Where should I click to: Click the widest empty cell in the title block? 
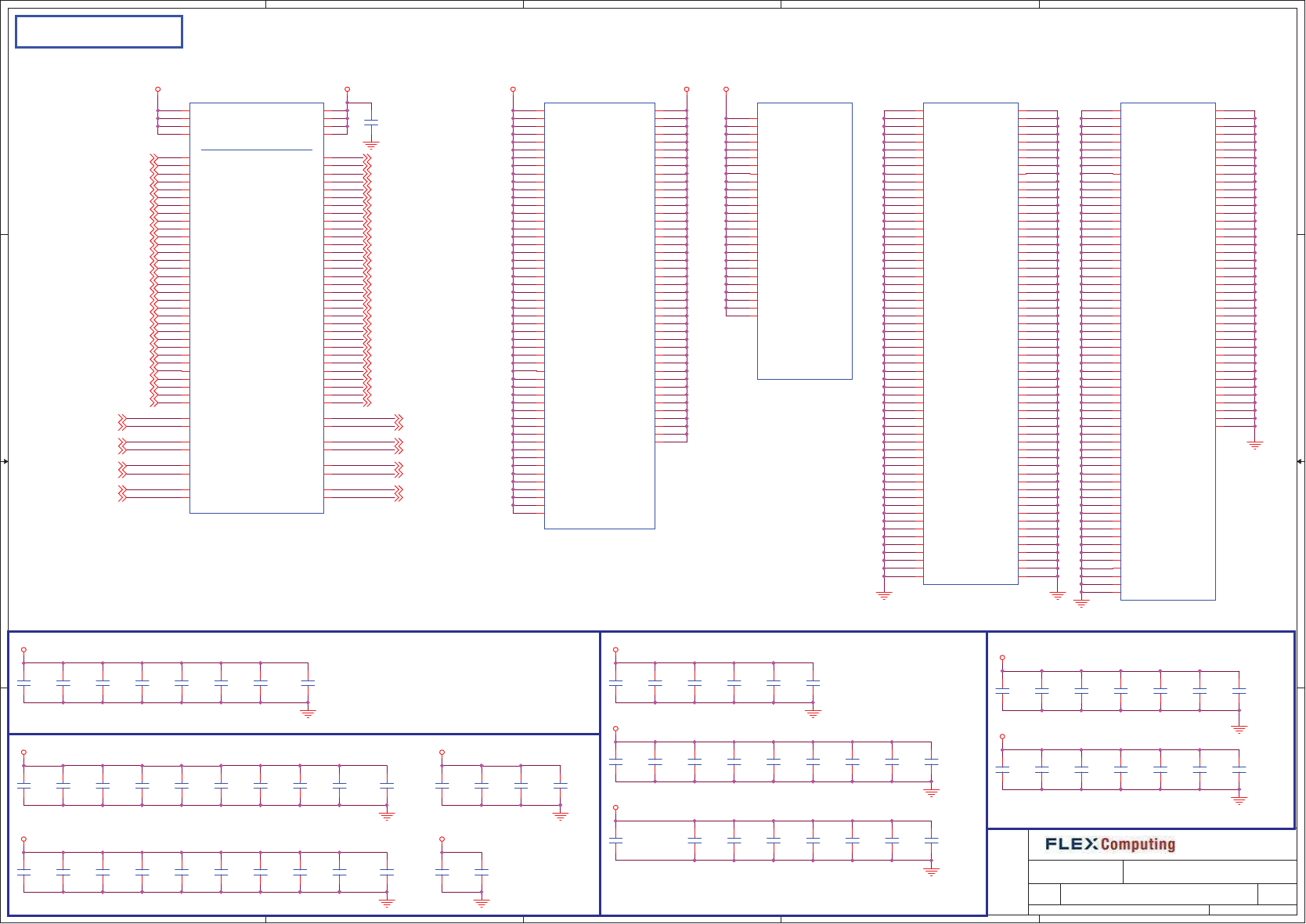pyautogui.click(x=1159, y=894)
